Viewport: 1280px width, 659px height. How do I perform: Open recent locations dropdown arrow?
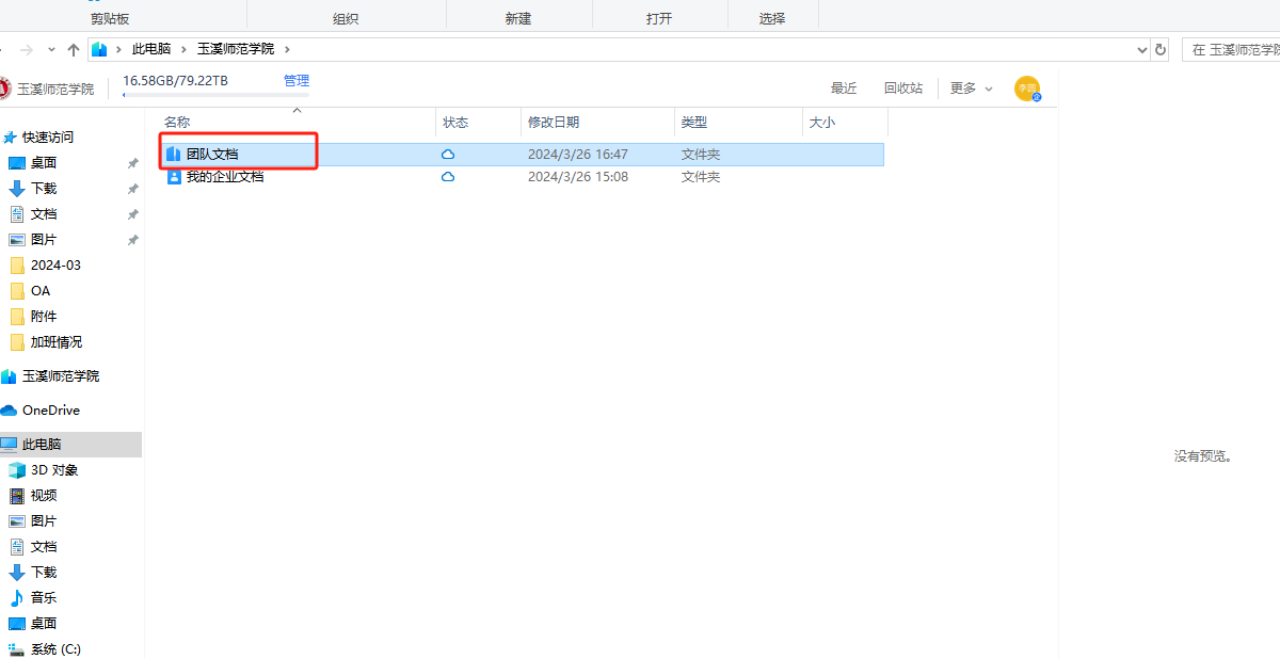pyautogui.click(x=52, y=50)
